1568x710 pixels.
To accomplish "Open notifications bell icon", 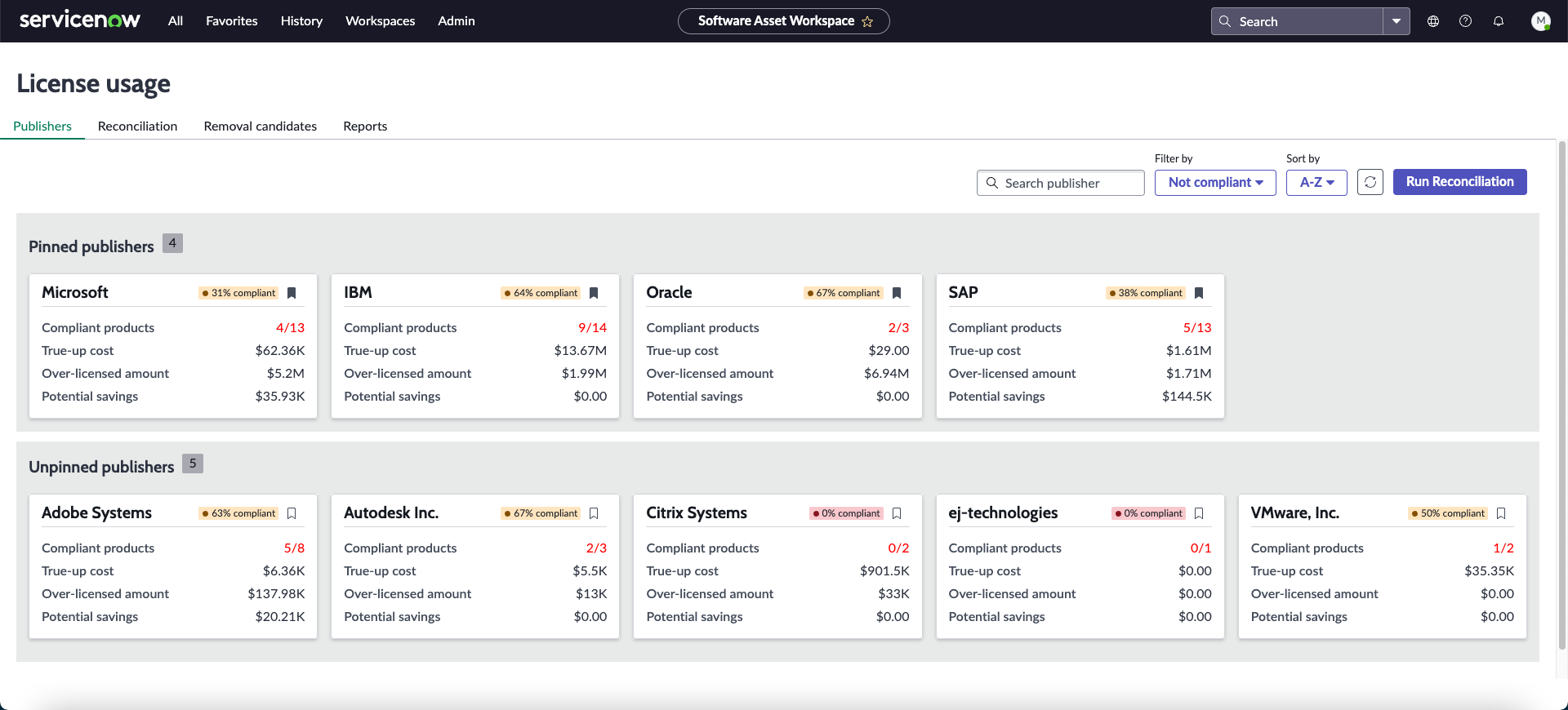I will [x=1499, y=21].
